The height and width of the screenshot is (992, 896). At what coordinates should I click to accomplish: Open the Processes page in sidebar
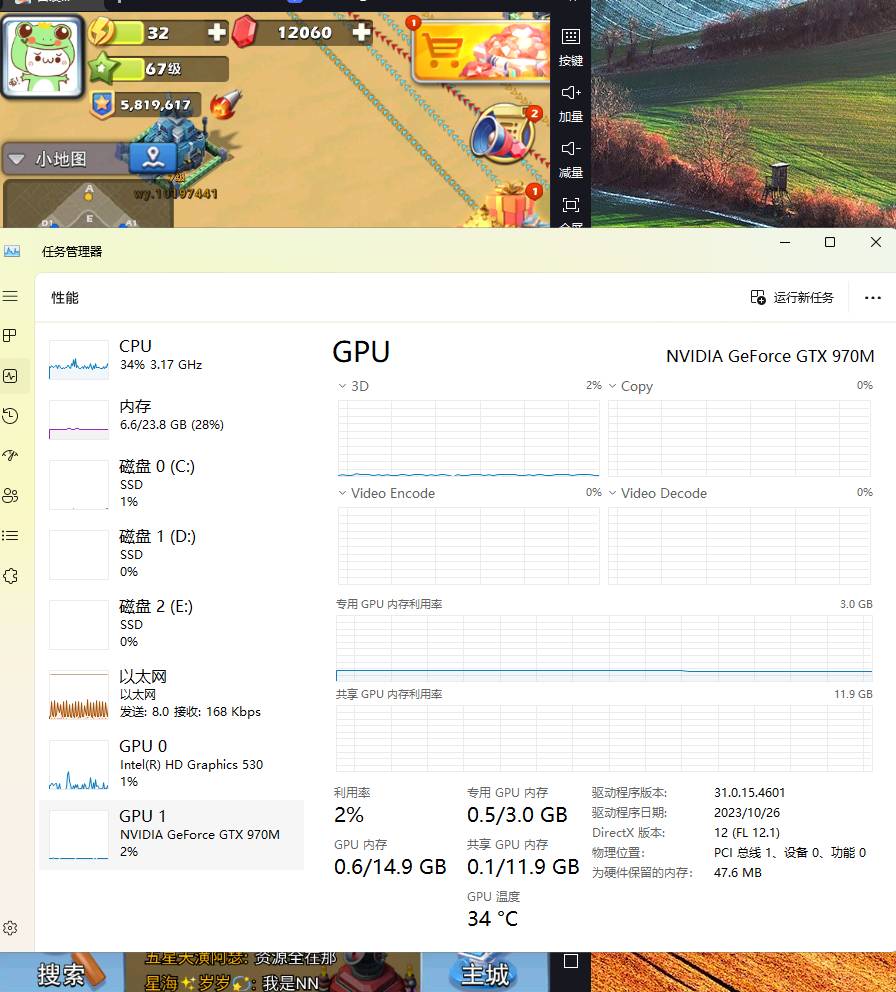point(10,336)
